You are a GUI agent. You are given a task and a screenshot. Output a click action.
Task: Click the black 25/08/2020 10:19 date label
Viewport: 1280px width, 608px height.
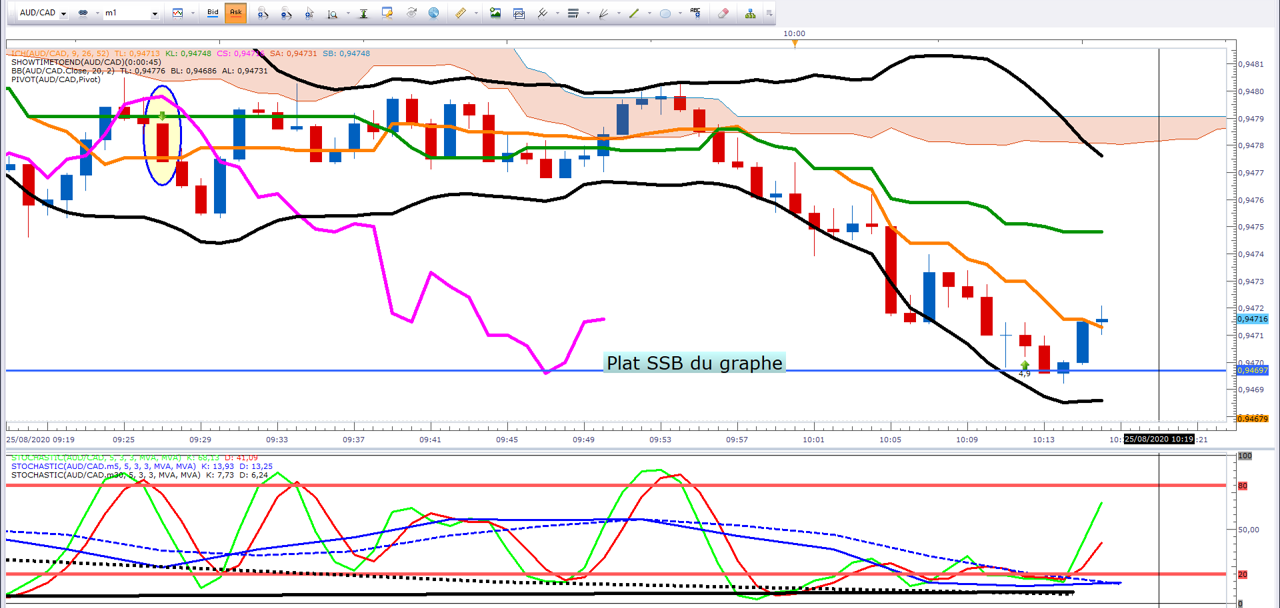[x=1158, y=439]
